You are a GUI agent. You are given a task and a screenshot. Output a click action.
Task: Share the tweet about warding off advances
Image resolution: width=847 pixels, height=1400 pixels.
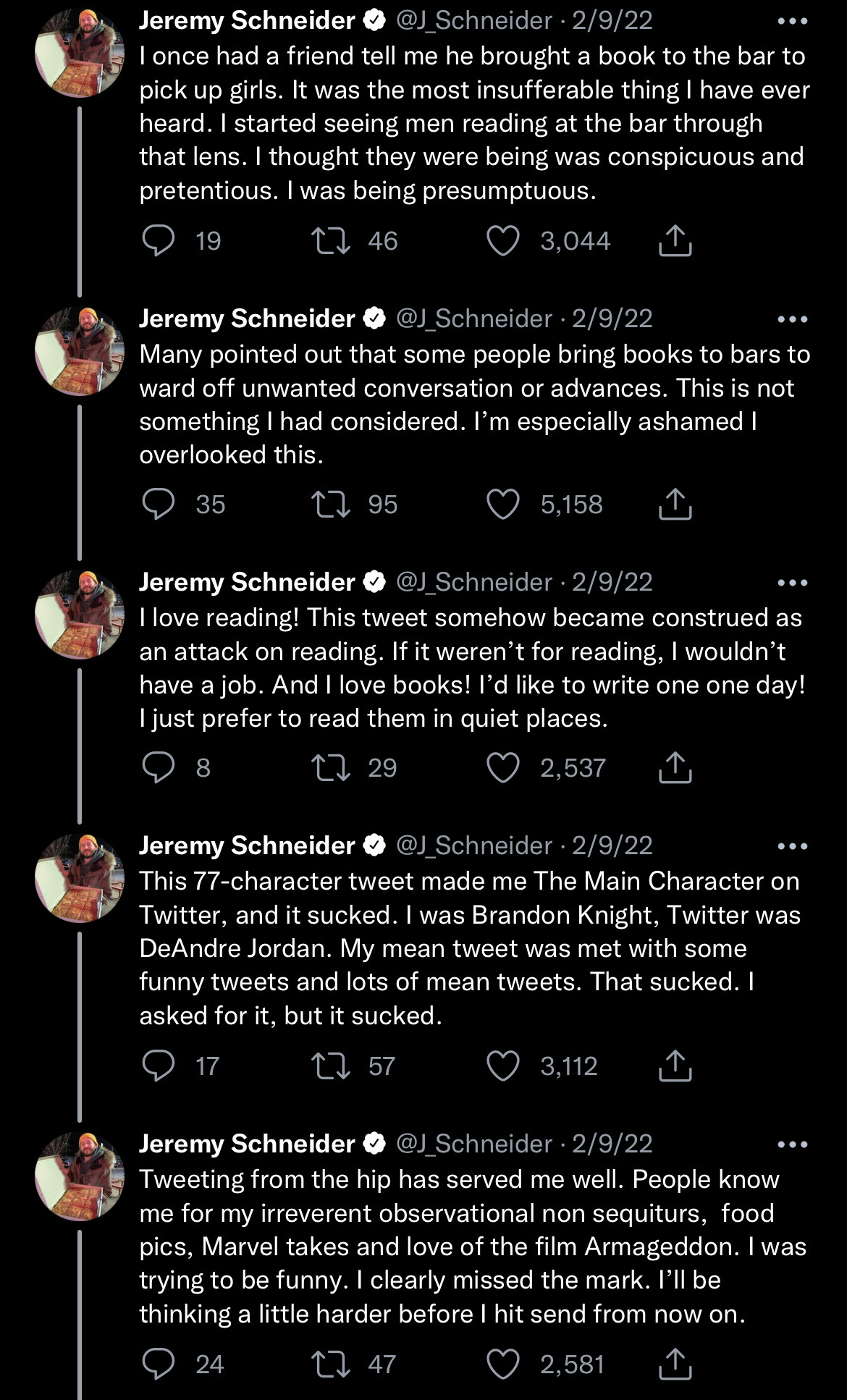pos(675,505)
